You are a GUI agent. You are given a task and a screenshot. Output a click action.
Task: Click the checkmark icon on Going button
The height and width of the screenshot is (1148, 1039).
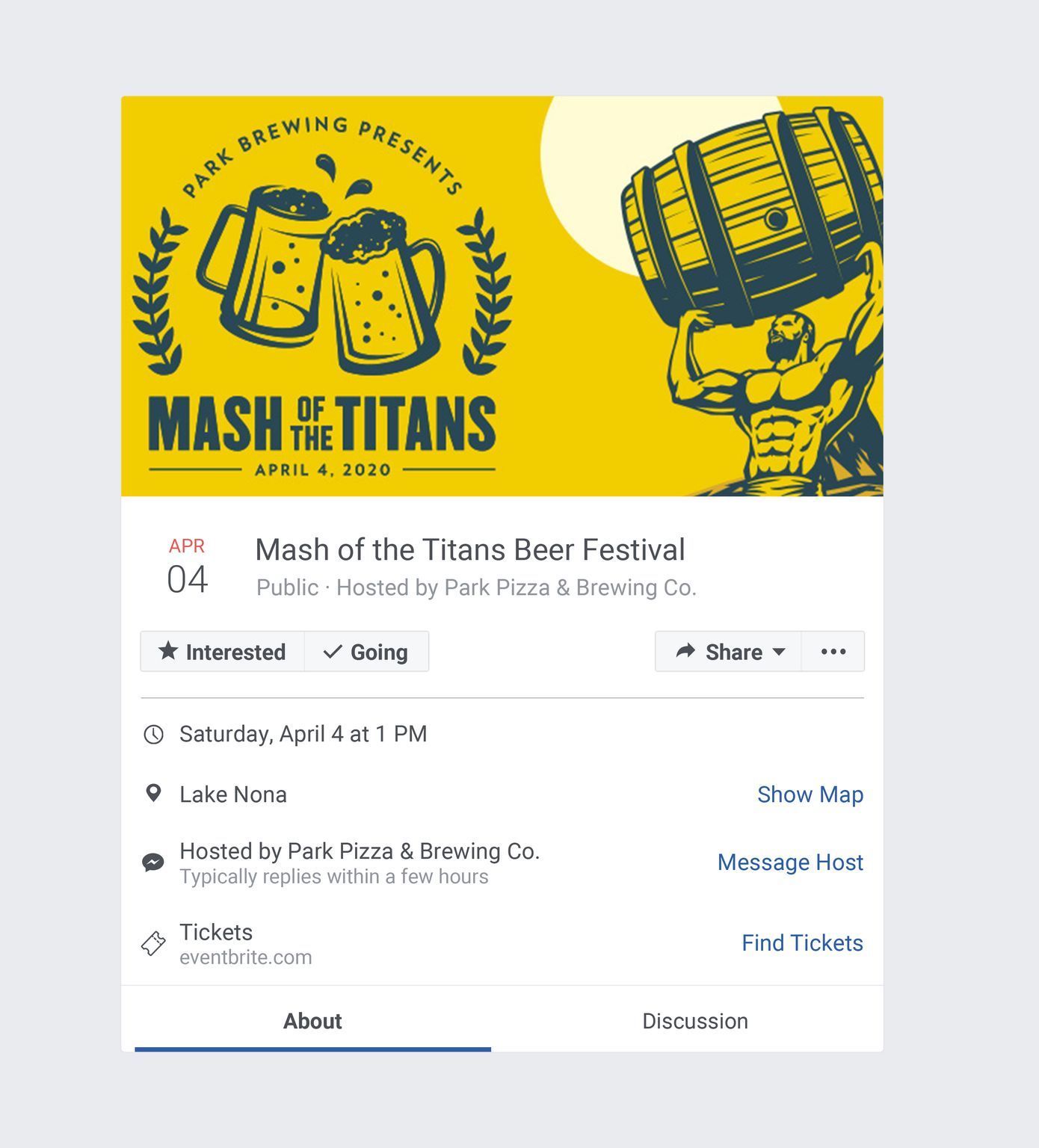click(332, 652)
